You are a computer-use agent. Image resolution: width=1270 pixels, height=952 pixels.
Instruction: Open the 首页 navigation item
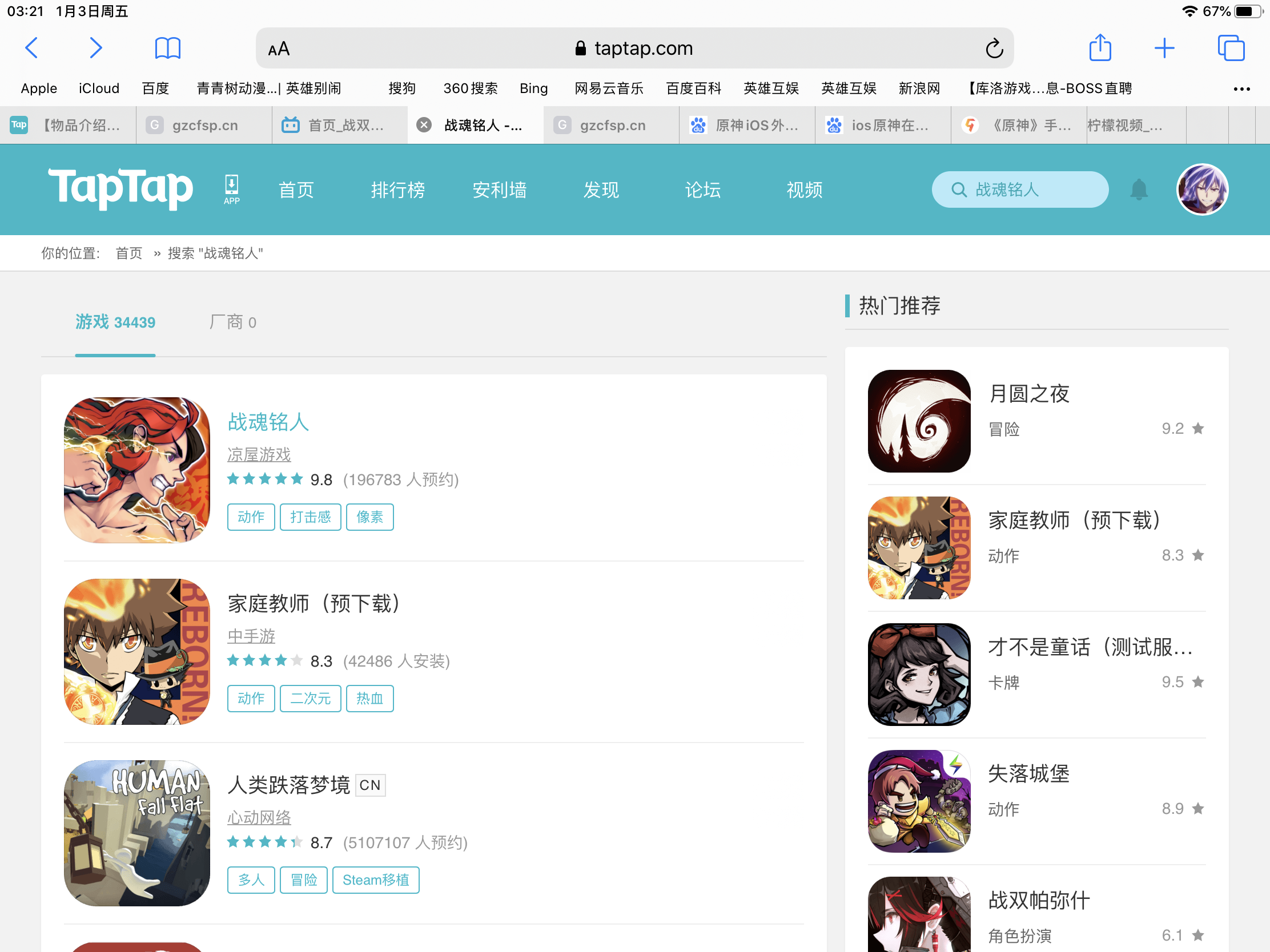(296, 190)
